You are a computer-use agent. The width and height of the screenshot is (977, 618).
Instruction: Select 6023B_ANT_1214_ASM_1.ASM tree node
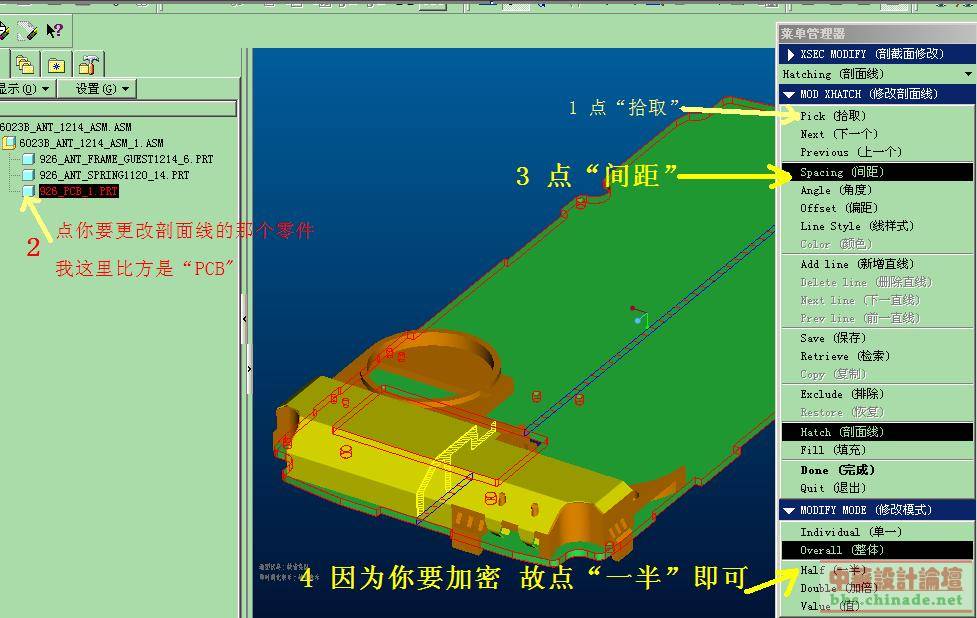(x=91, y=143)
